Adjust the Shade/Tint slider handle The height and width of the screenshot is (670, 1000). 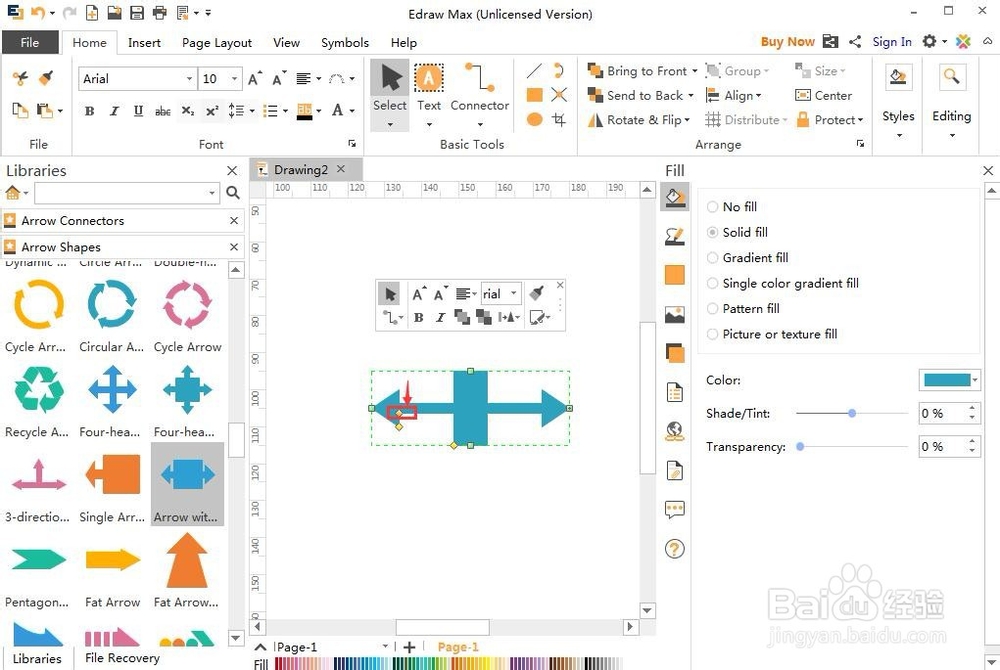pos(852,413)
